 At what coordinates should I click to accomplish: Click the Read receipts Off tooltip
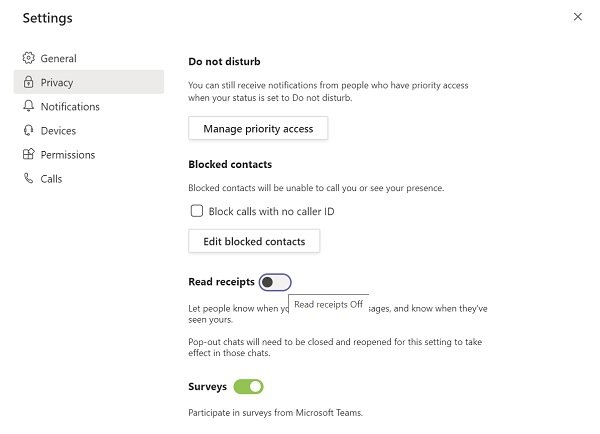pyautogui.click(x=328, y=305)
